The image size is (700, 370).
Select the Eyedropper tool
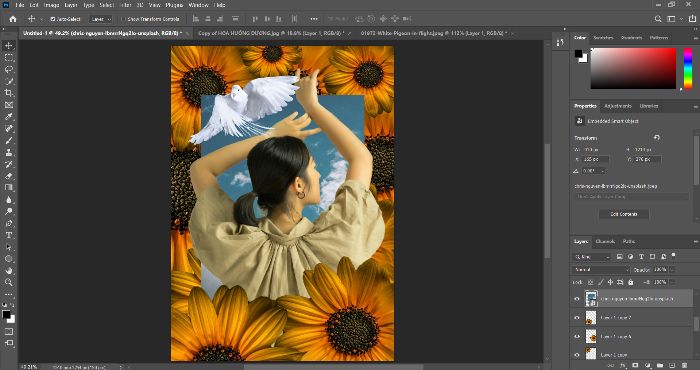(x=8, y=116)
